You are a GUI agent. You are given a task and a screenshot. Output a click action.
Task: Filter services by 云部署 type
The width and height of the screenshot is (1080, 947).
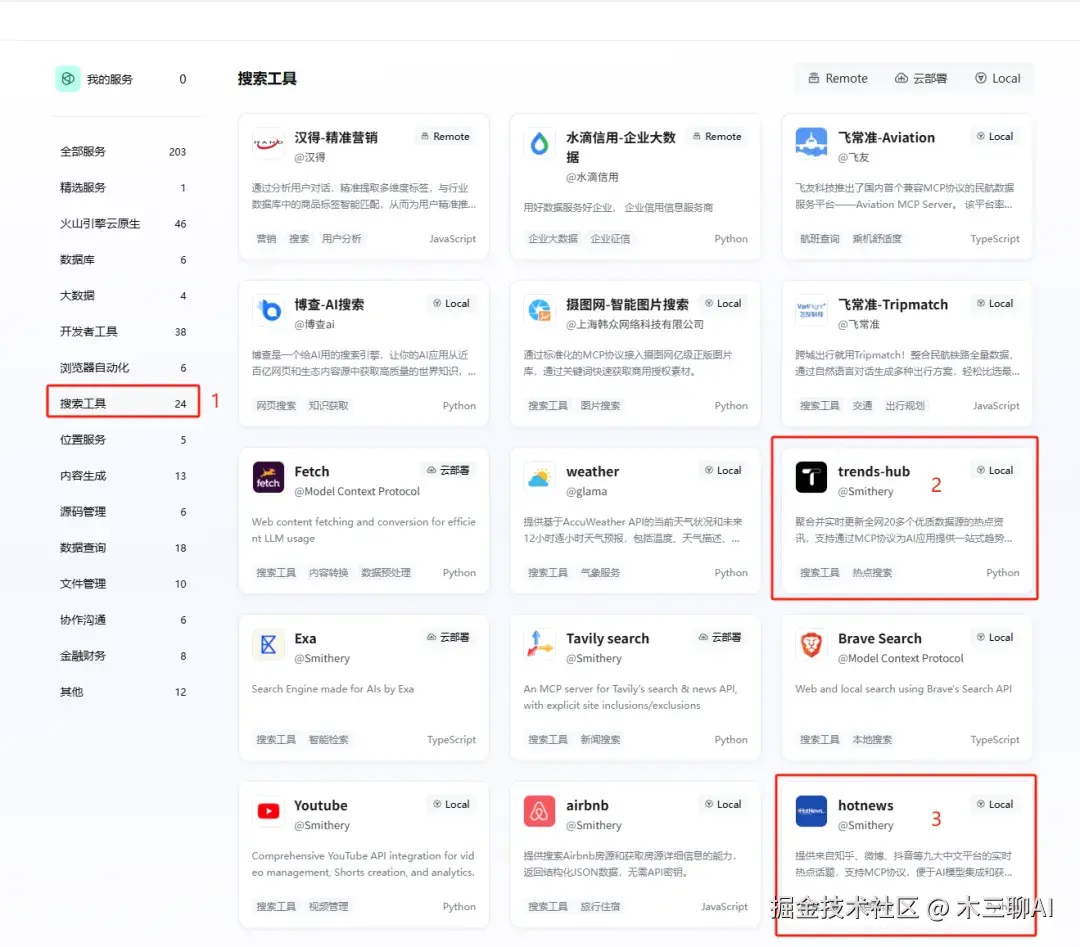pos(921,79)
